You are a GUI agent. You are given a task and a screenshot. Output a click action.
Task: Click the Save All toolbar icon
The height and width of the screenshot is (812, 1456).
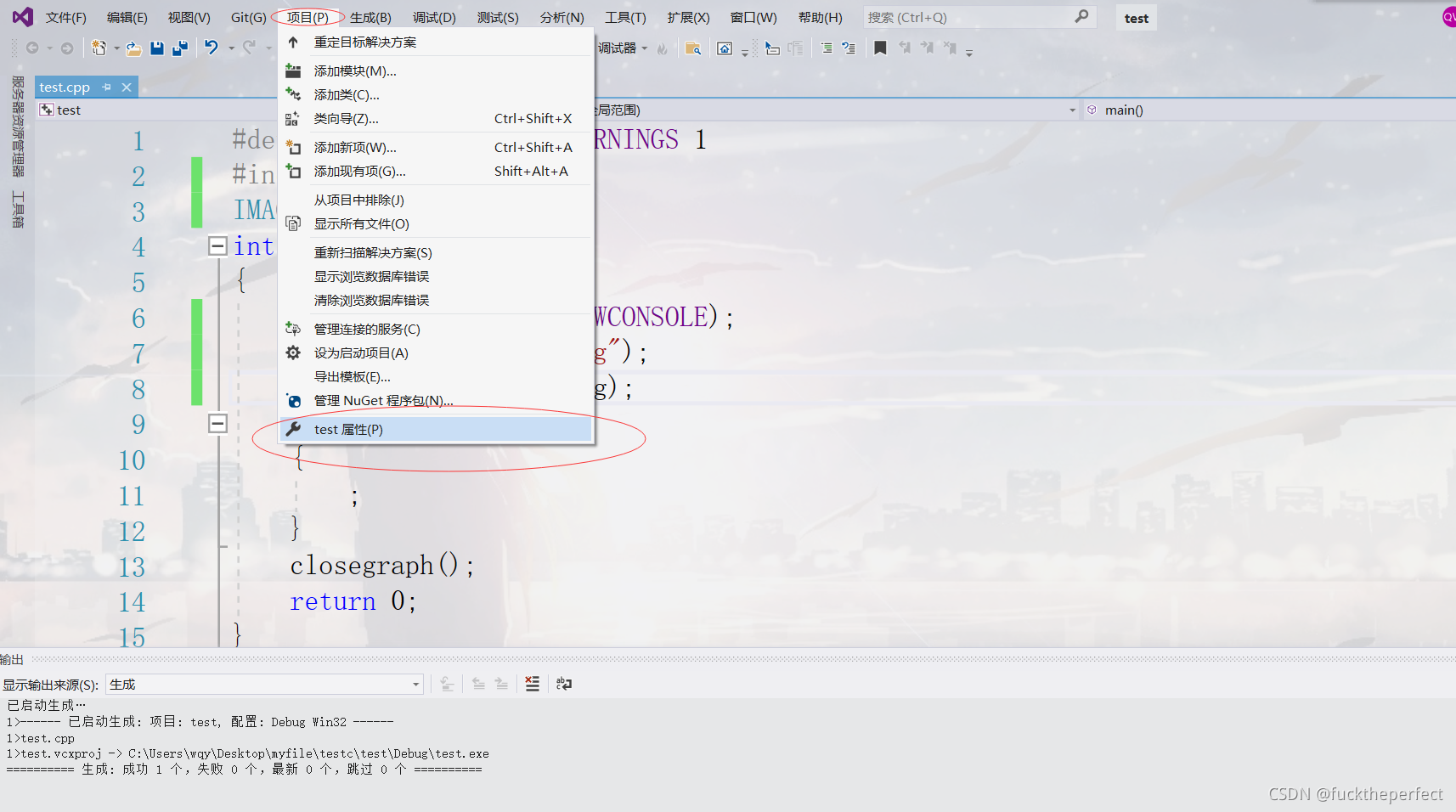179,48
